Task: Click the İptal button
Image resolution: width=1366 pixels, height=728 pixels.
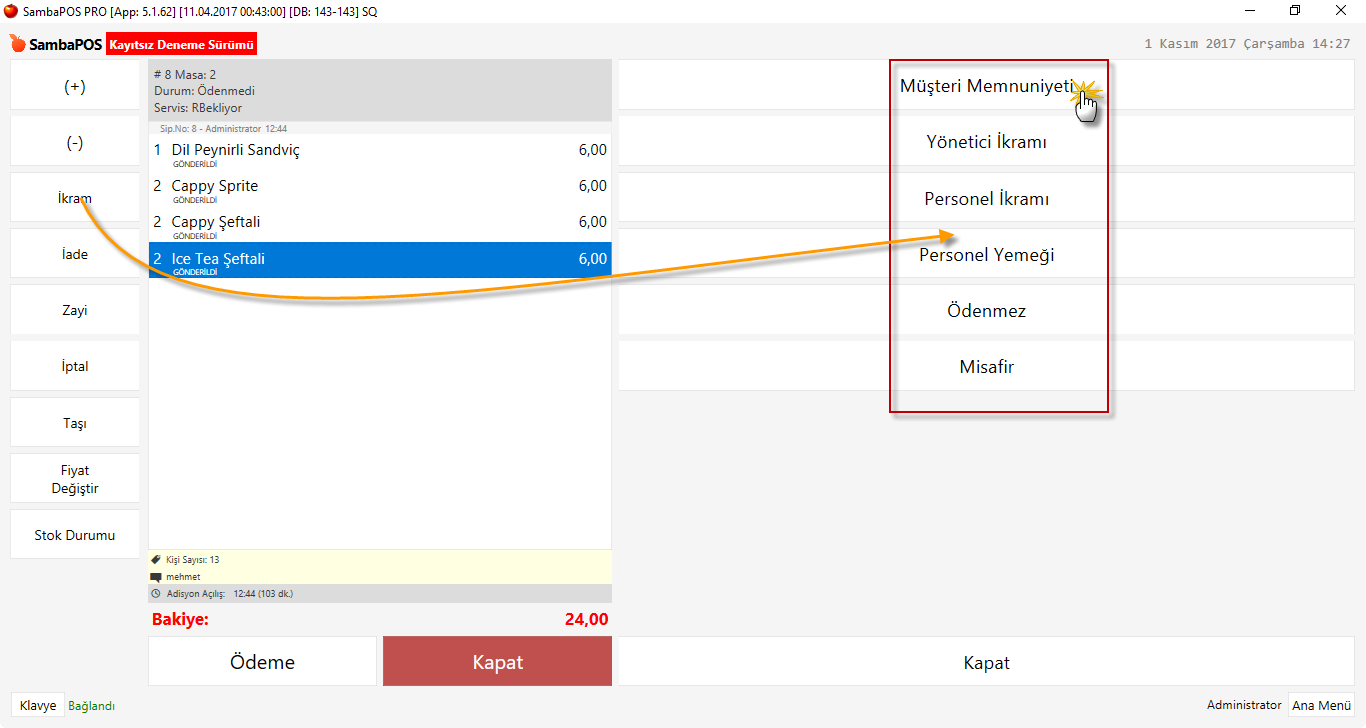Action: (75, 366)
